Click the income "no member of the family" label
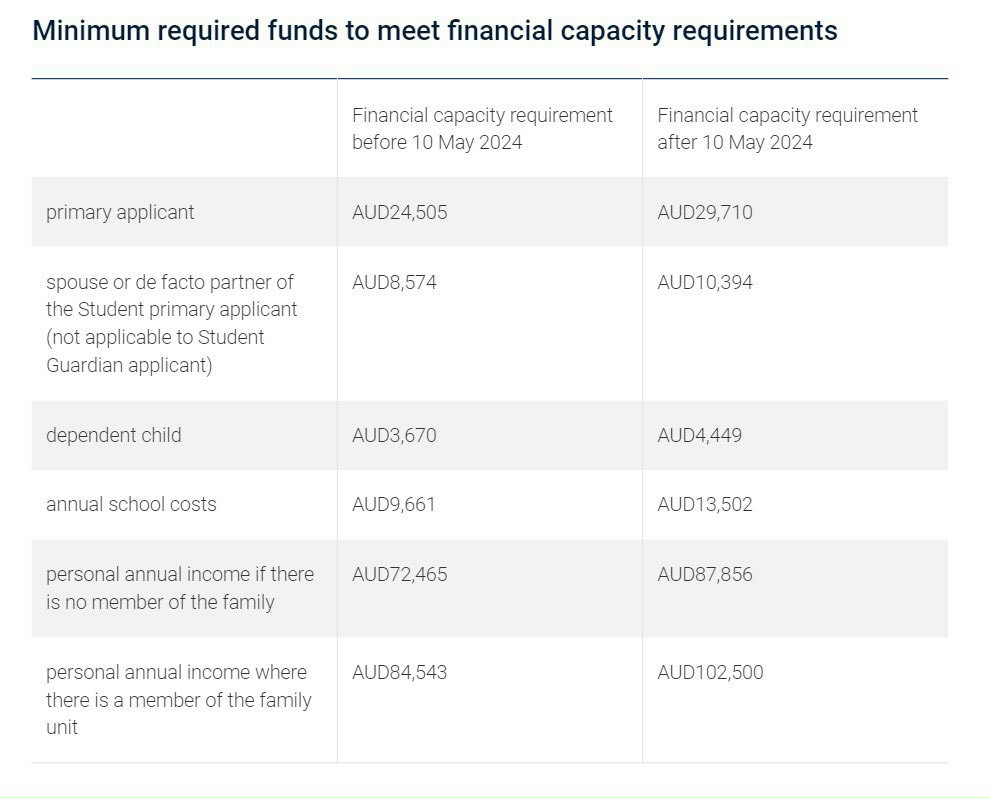990x798 pixels. coord(180,588)
